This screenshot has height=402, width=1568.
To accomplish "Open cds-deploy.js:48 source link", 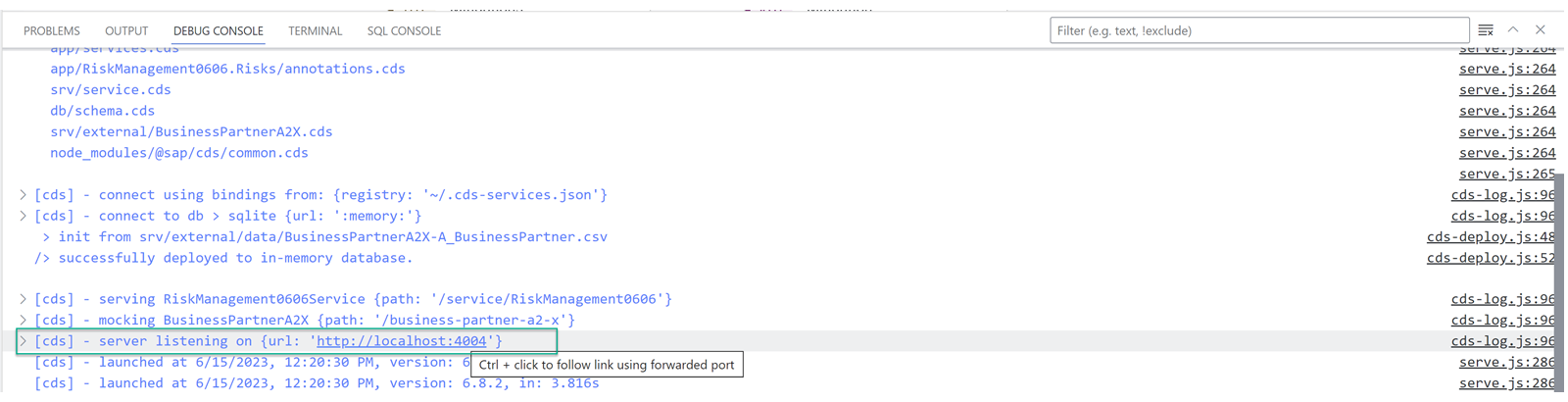I will pyautogui.click(x=1491, y=237).
